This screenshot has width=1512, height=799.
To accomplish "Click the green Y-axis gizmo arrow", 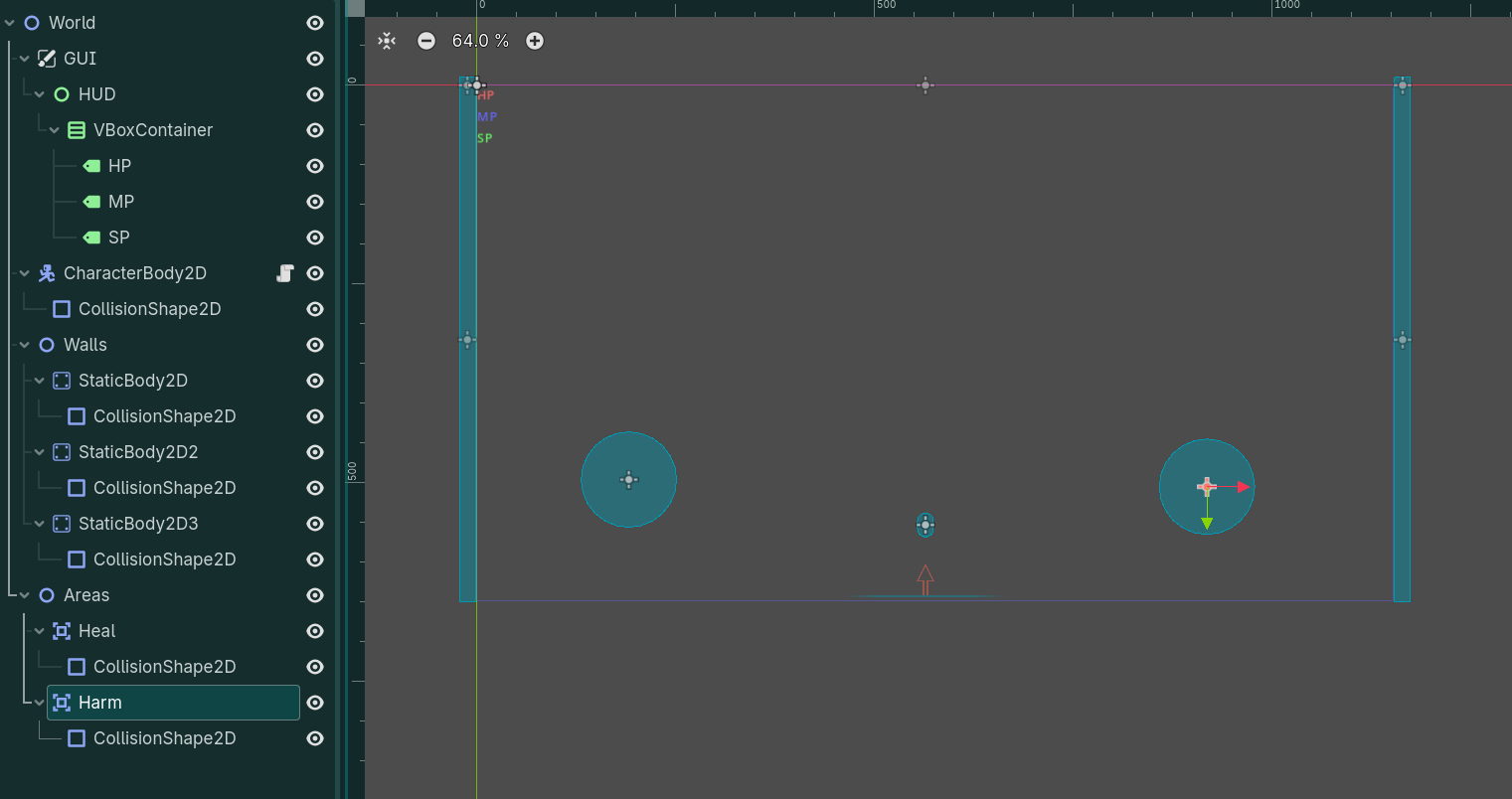I will coord(1207,524).
